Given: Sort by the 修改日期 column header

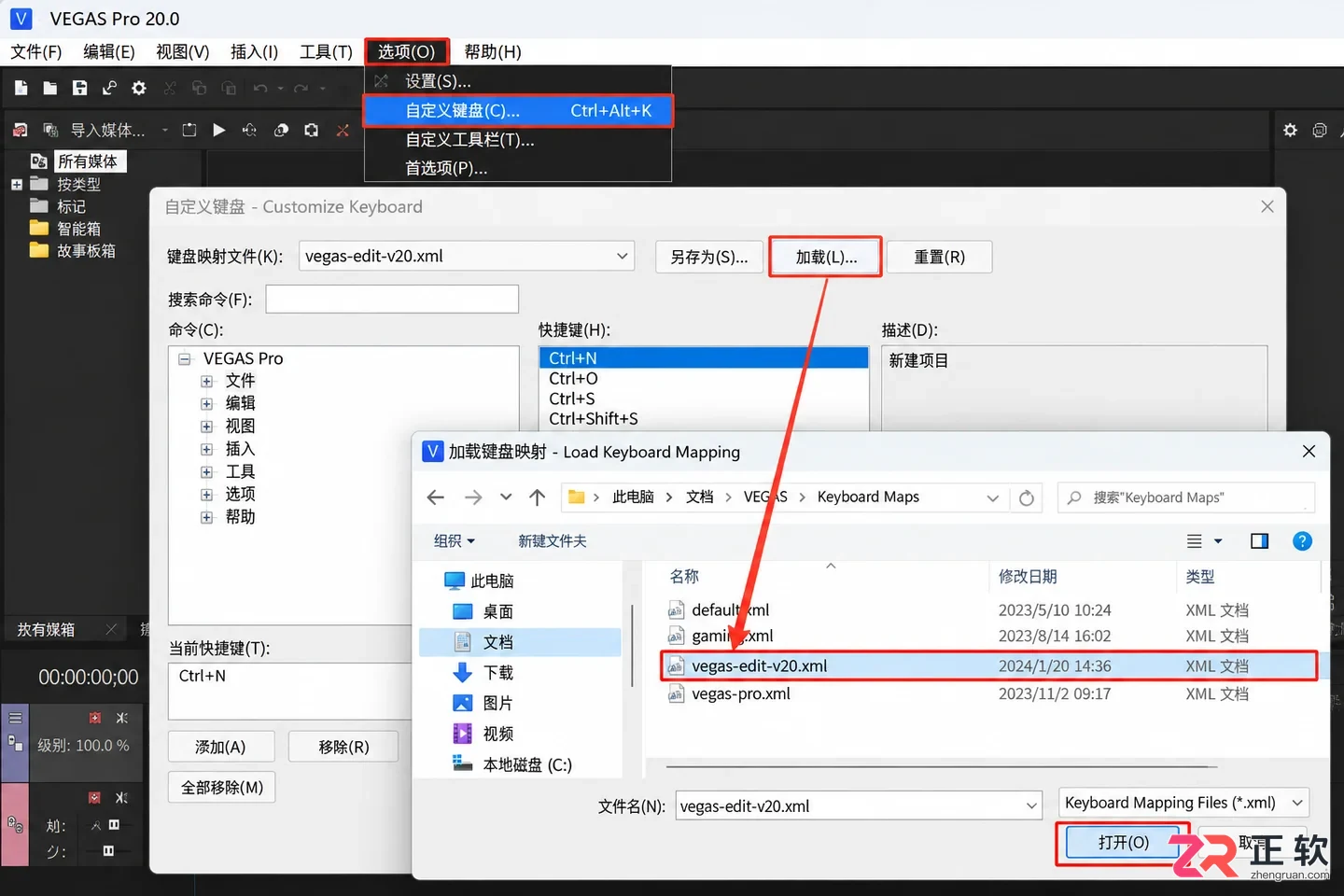Looking at the screenshot, I should pyautogui.click(x=1028, y=577).
